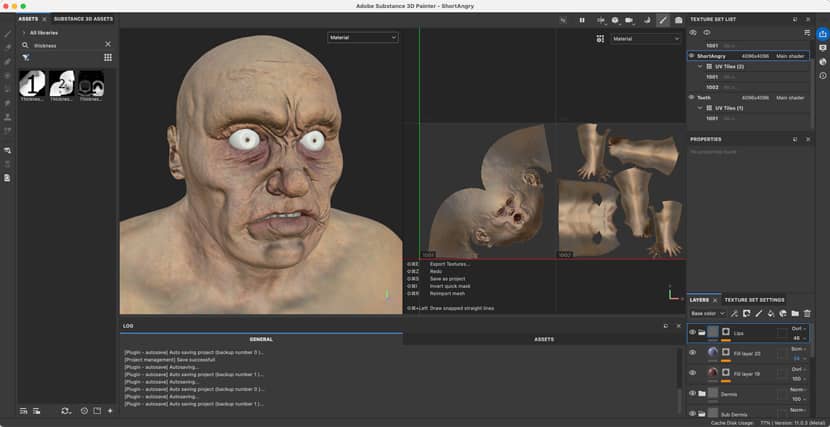Delete the selected layer with trash icon
Viewport: 830px width, 427px height.
coord(807,314)
